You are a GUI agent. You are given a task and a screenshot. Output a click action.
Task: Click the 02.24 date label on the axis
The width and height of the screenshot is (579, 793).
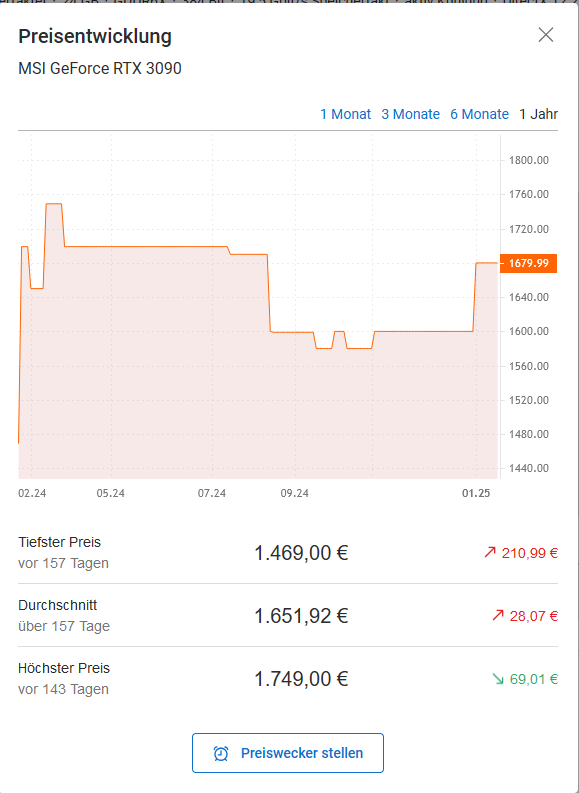click(x=32, y=493)
